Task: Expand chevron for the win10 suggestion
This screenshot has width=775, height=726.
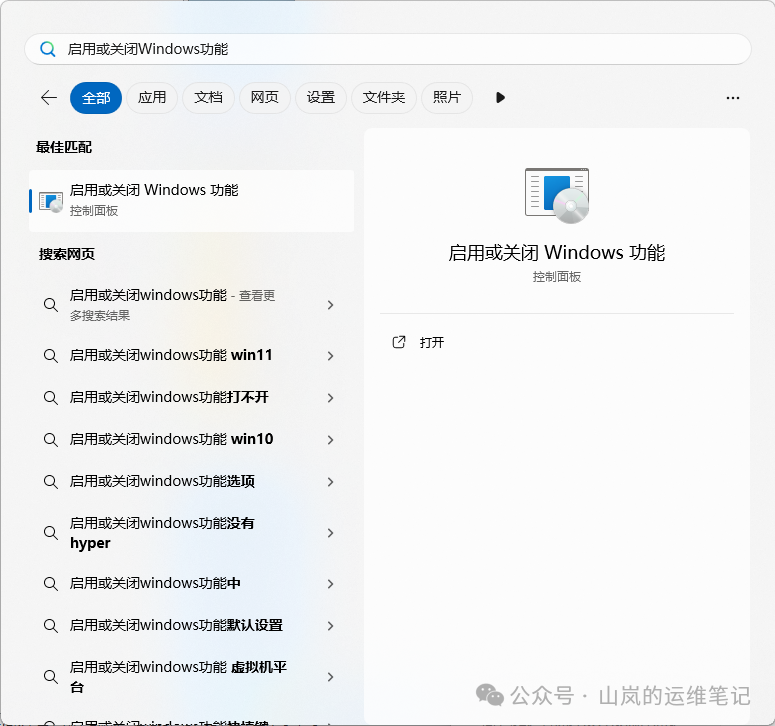Action: click(x=331, y=440)
